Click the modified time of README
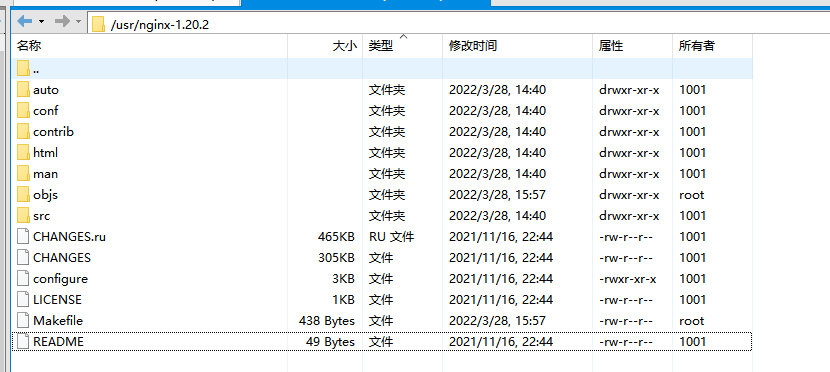Viewport: 830px width, 372px height. pyautogui.click(x=501, y=342)
